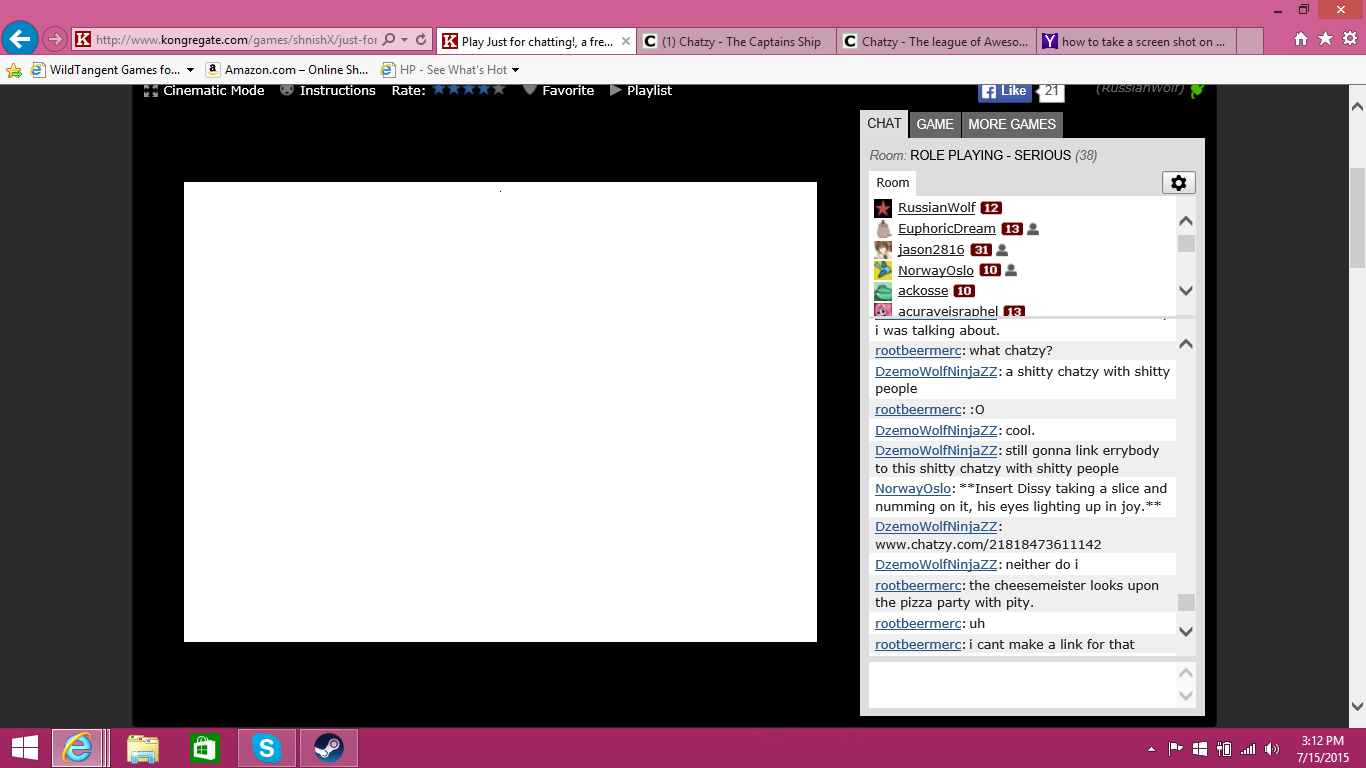Rate the game with the first star
This screenshot has width=1366, height=768.
(x=439, y=89)
